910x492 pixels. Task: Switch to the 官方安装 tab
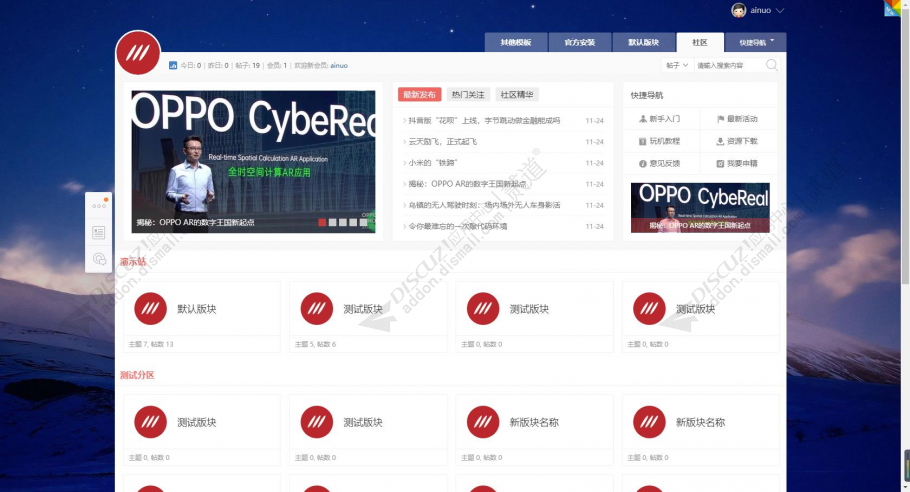(580, 42)
